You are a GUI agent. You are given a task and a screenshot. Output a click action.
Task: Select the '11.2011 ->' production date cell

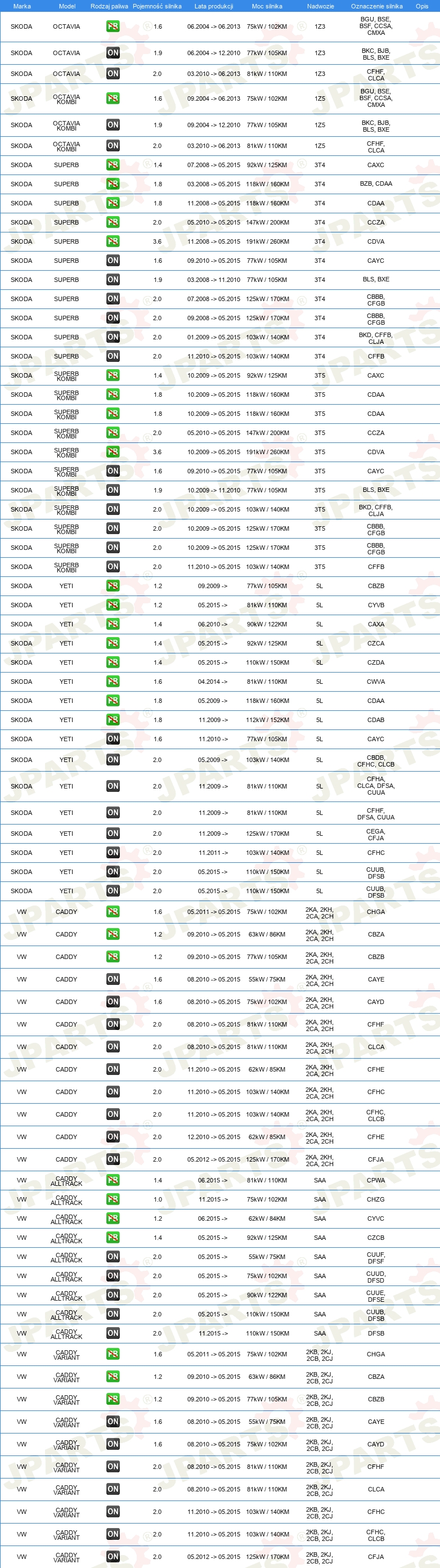coord(213,853)
